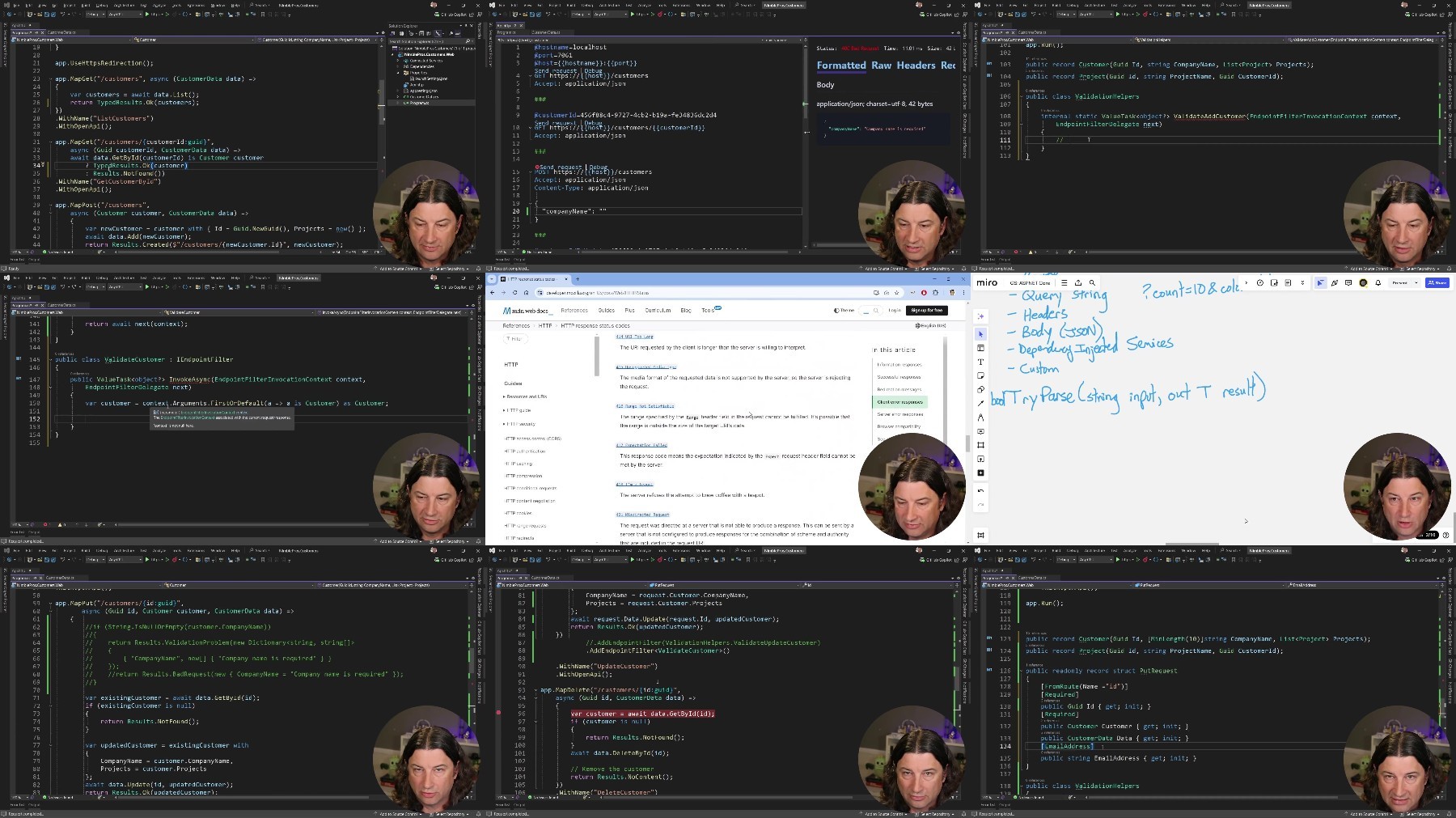Toggle the MDN Theme switcher
Image resolution: width=1456 pixels, height=818 pixels.
click(844, 311)
